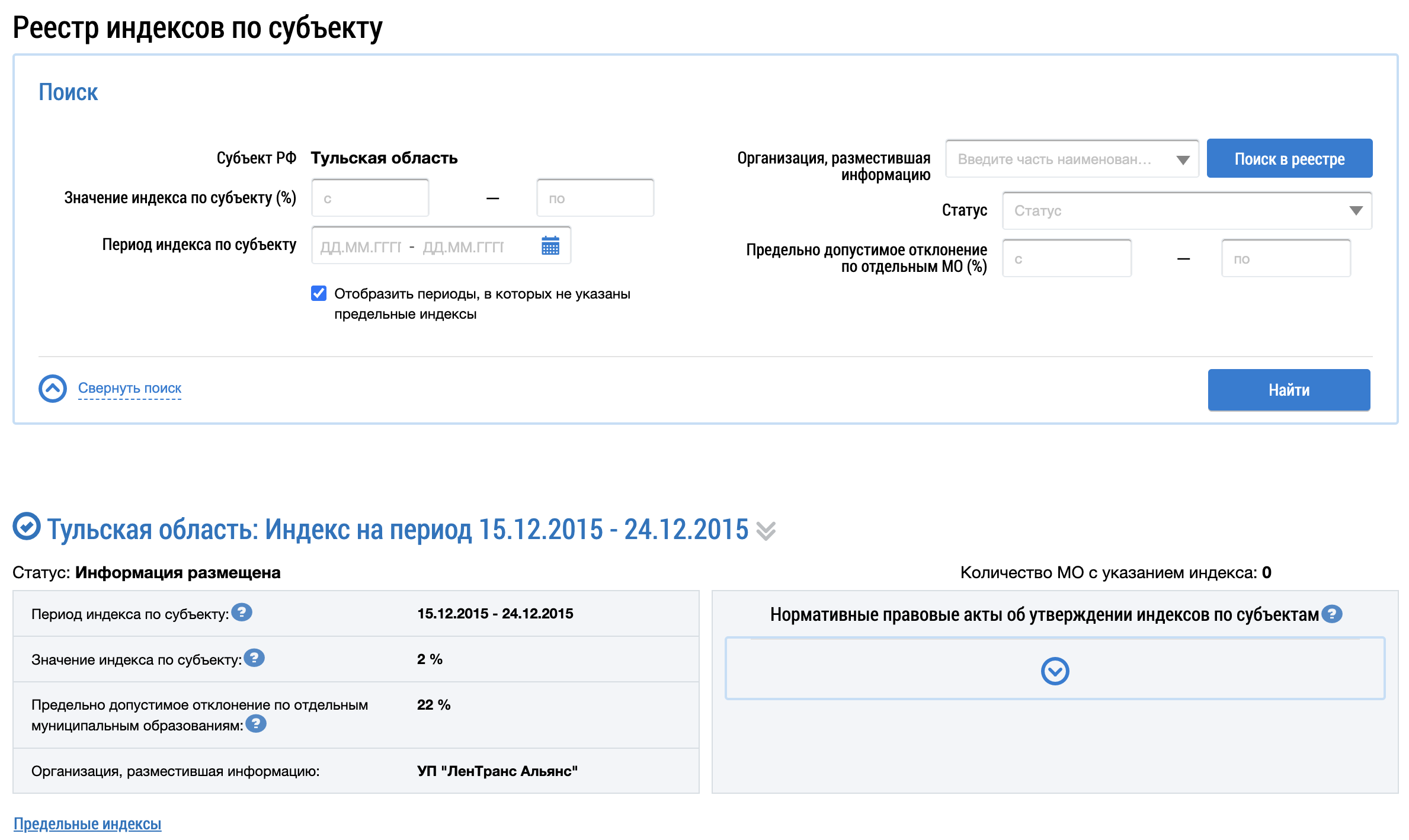Click index value 'по' end input field
The height and width of the screenshot is (840, 1409).
pos(594,198)
